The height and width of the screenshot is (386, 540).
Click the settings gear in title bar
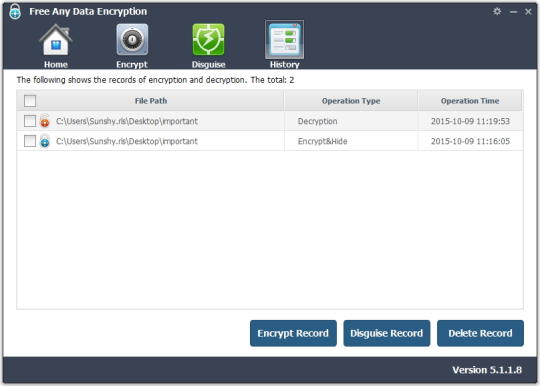(x=497, y=11)
